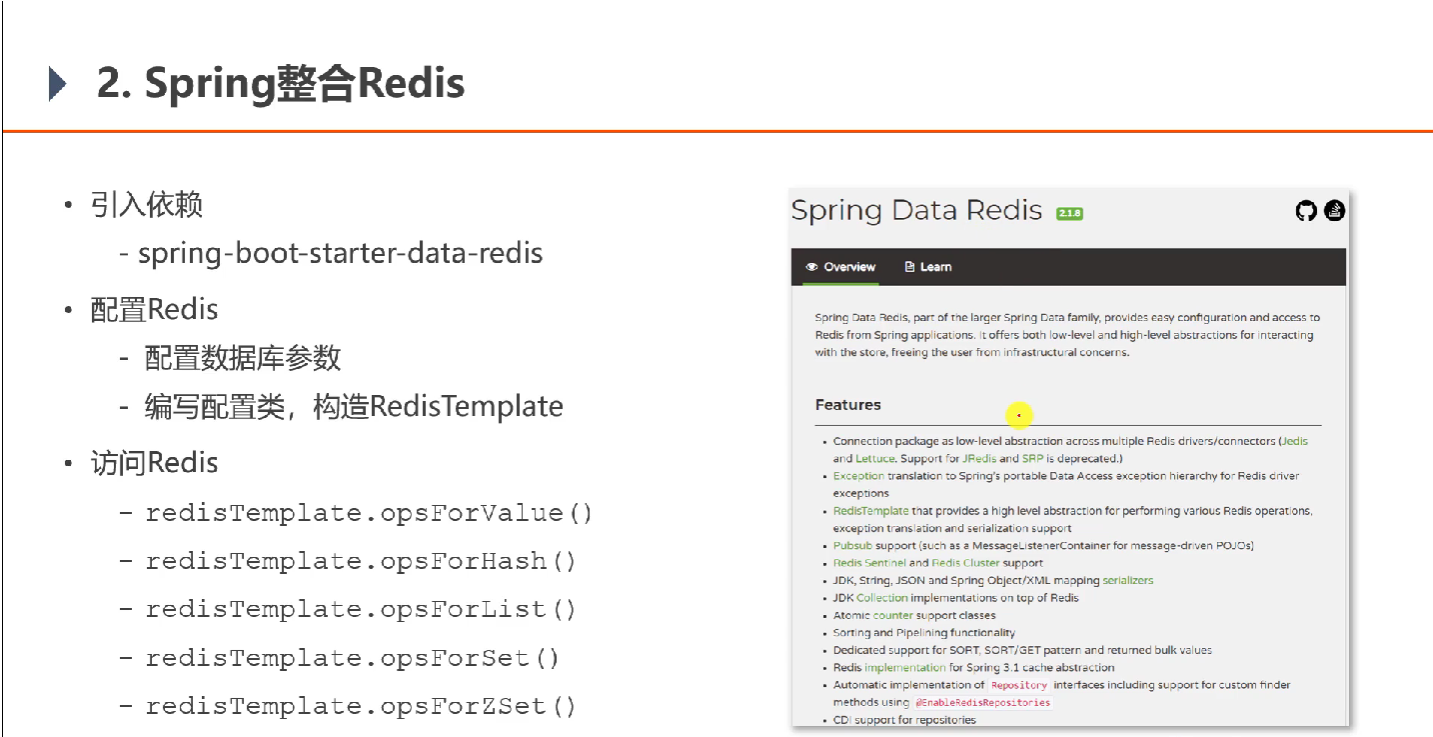The height and width of the screenshot is (737, 1433).
Task: Click redisTemplate.opsForList() line
Action: click(361, 610)
